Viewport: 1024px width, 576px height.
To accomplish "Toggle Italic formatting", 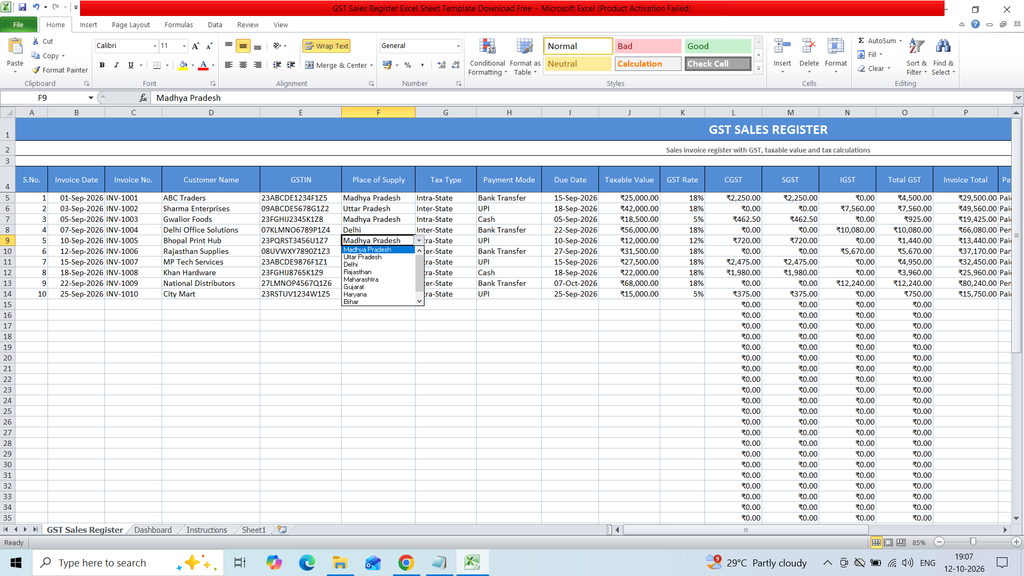I will 116,65.
